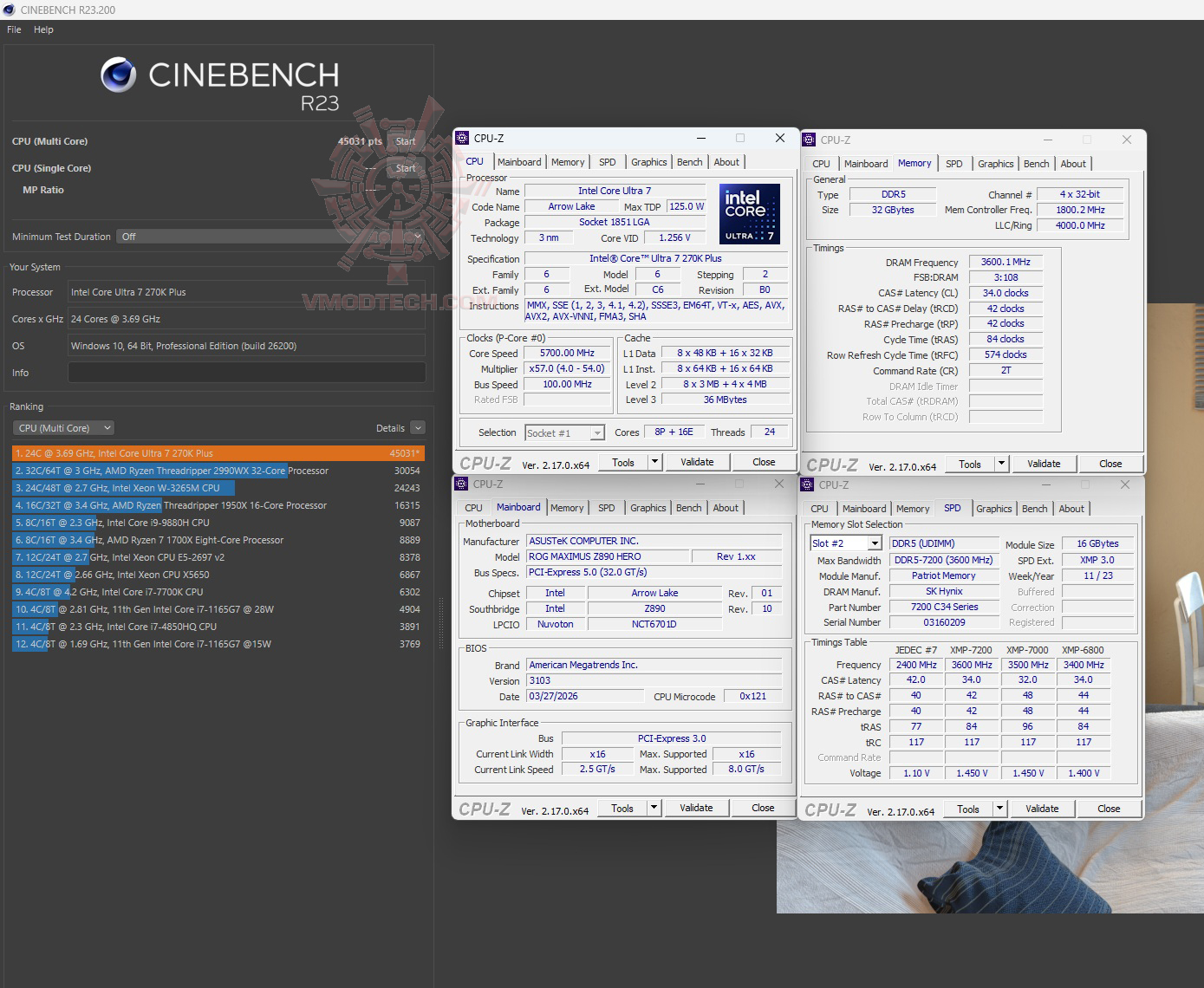Open SPD tab in the CPU-Z window showing CPU

coord(608,162)
